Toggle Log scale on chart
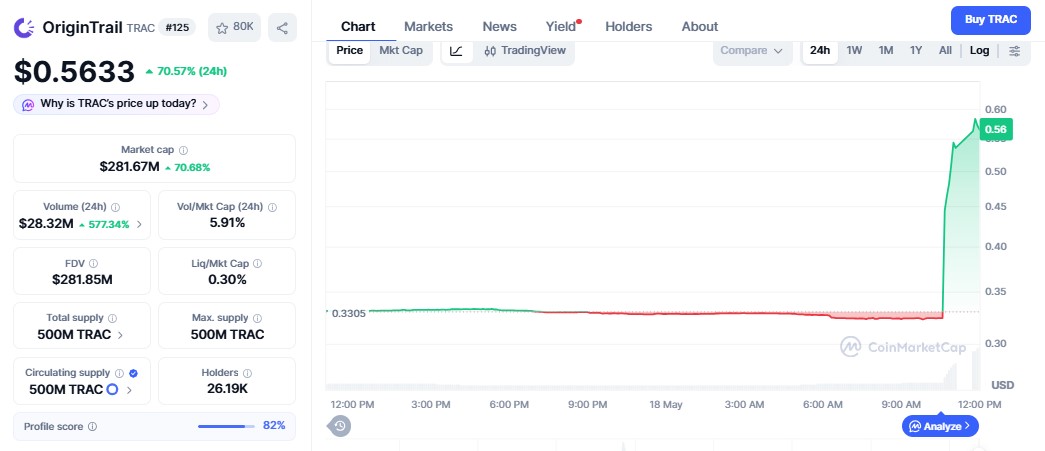 980,51
